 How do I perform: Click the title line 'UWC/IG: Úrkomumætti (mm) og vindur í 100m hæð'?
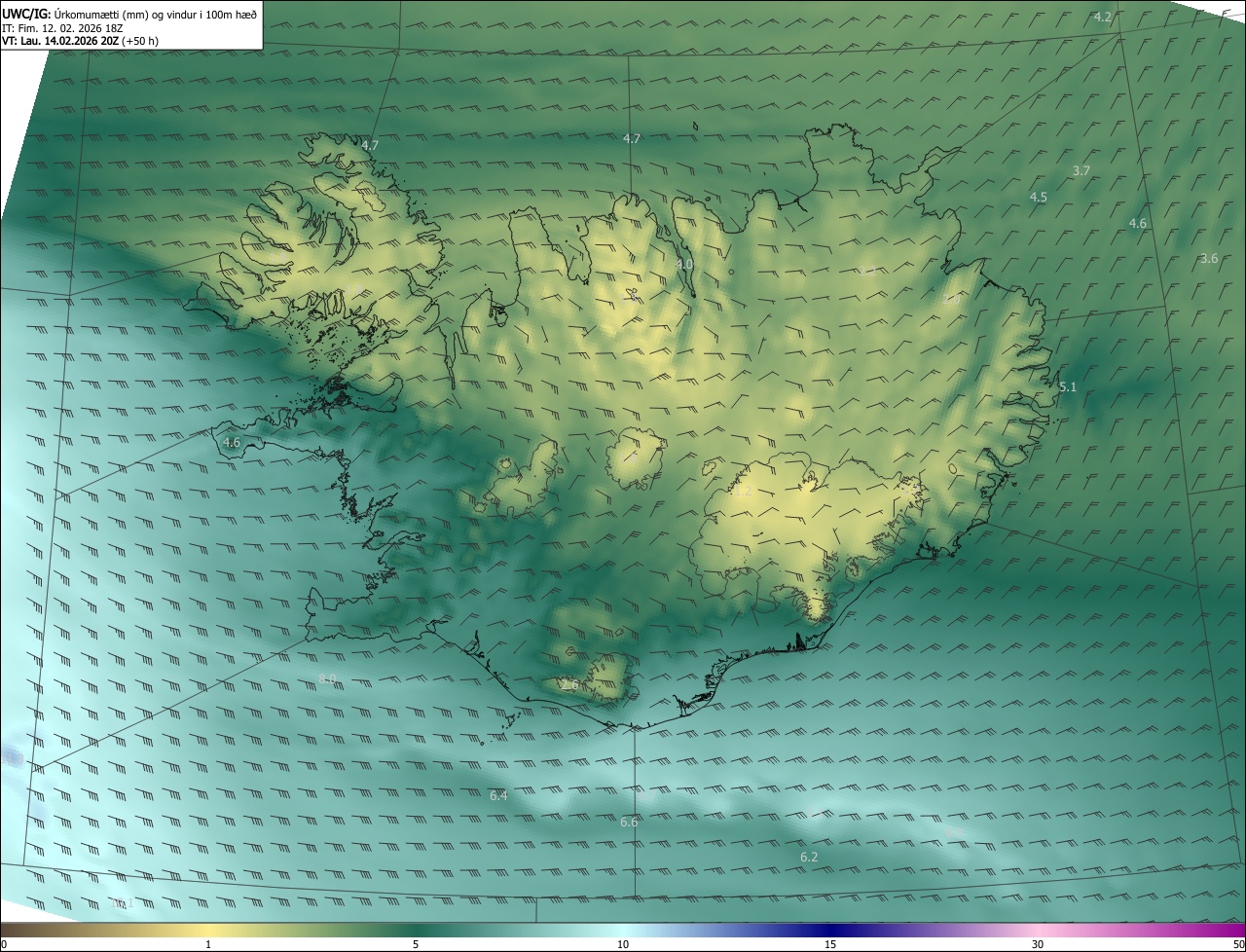click(x=129, y=13)
